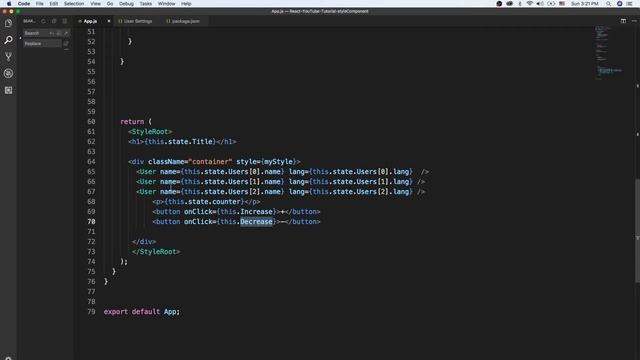640x360 pixels.
Task: Open the View menu
Action: [x=96, y=4]
